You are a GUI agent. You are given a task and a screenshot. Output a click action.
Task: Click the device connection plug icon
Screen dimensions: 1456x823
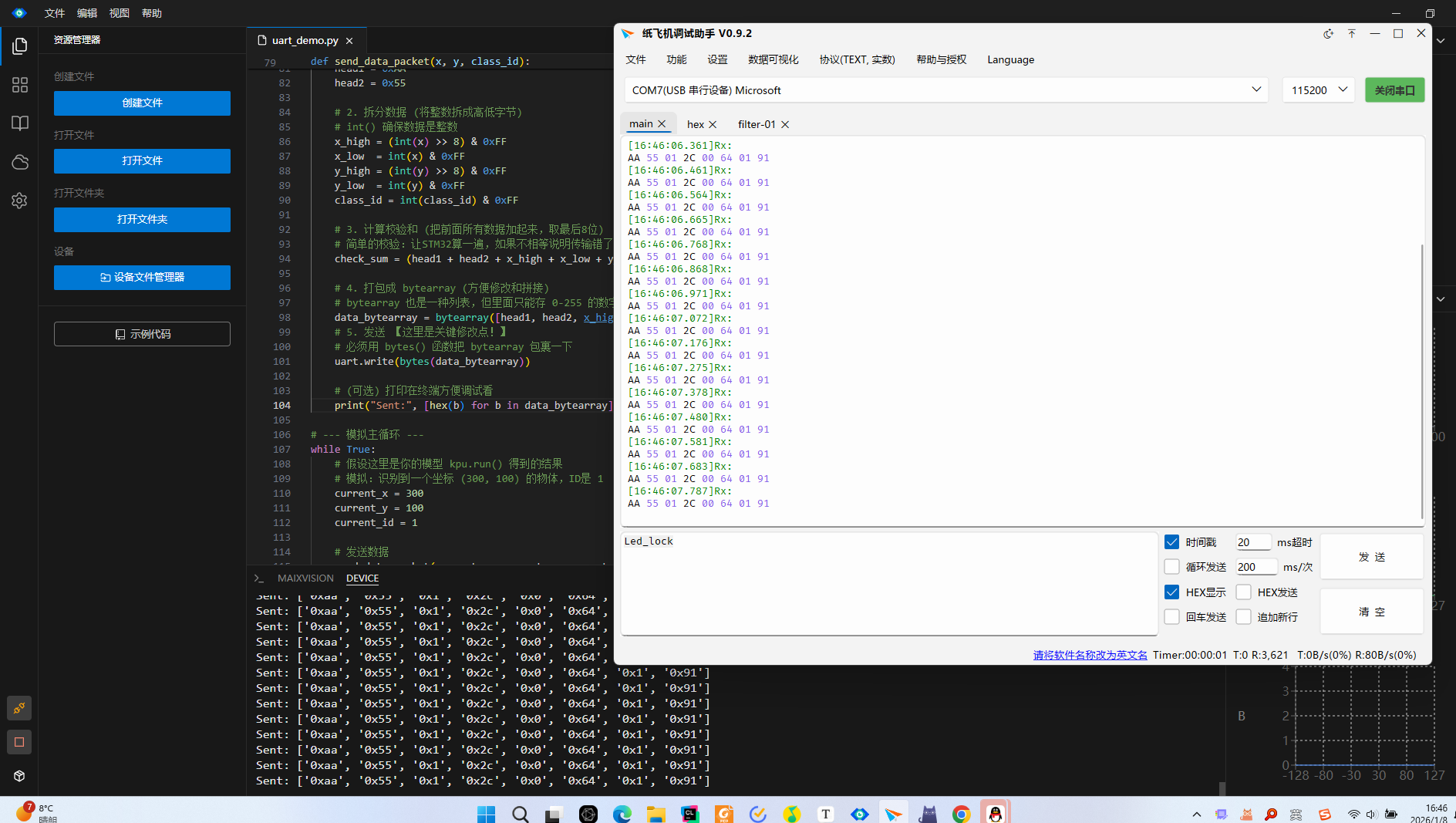tap(19, 708)
